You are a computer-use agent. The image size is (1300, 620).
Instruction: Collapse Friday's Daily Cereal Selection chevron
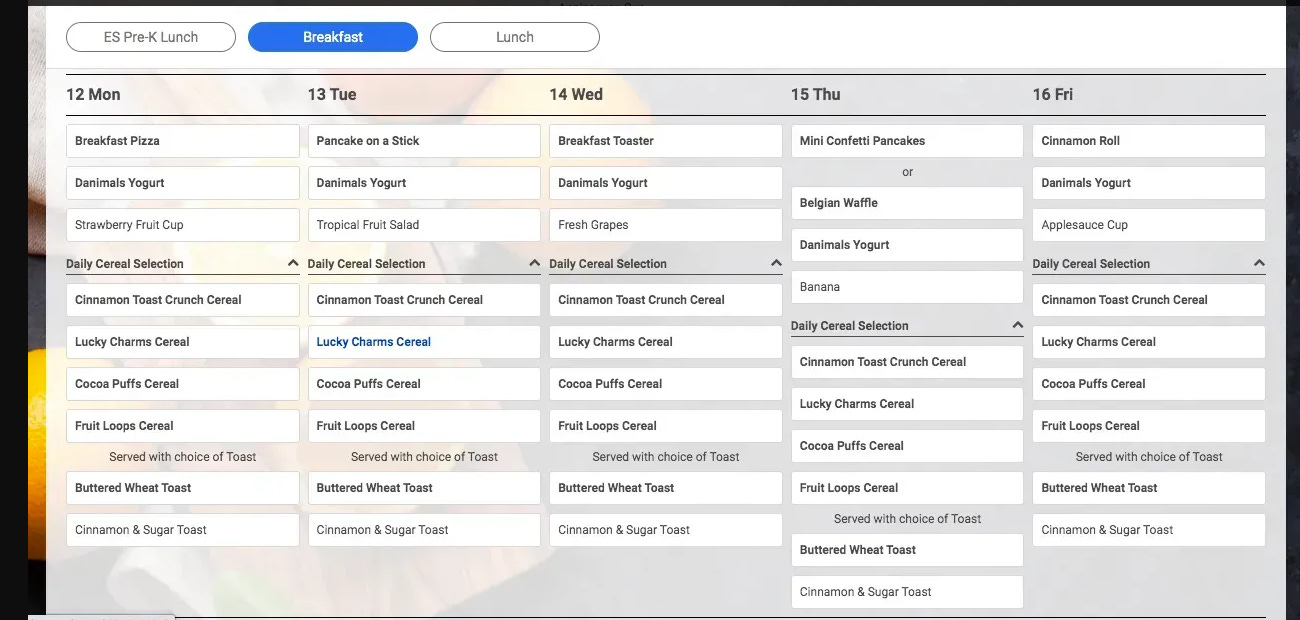pos(1259,264)
